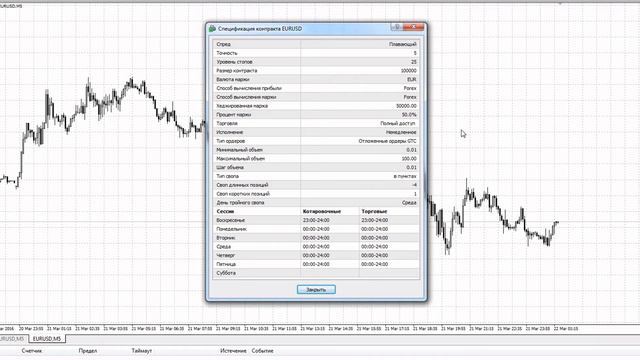Click the 50.0% margin percent value
The image size is (640, 360).
(409, 115)
